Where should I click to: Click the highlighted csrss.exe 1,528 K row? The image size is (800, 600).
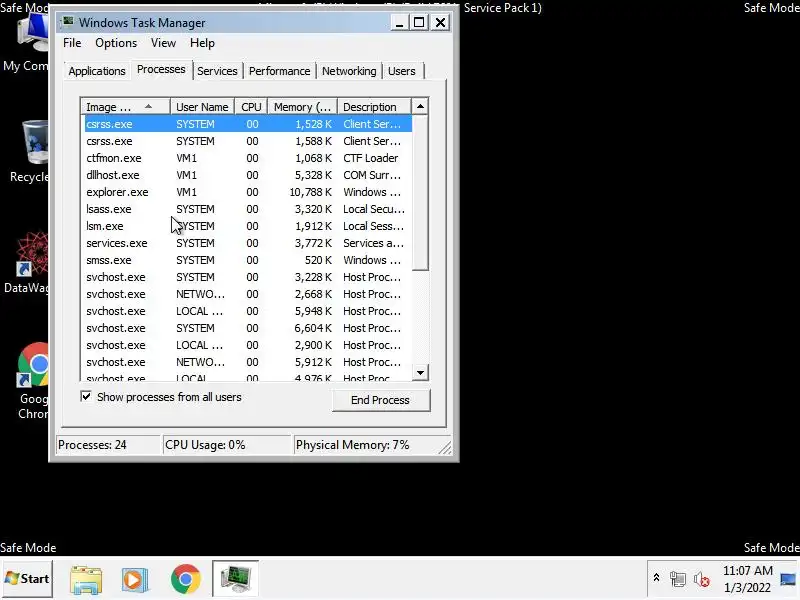tap(248, 124)
